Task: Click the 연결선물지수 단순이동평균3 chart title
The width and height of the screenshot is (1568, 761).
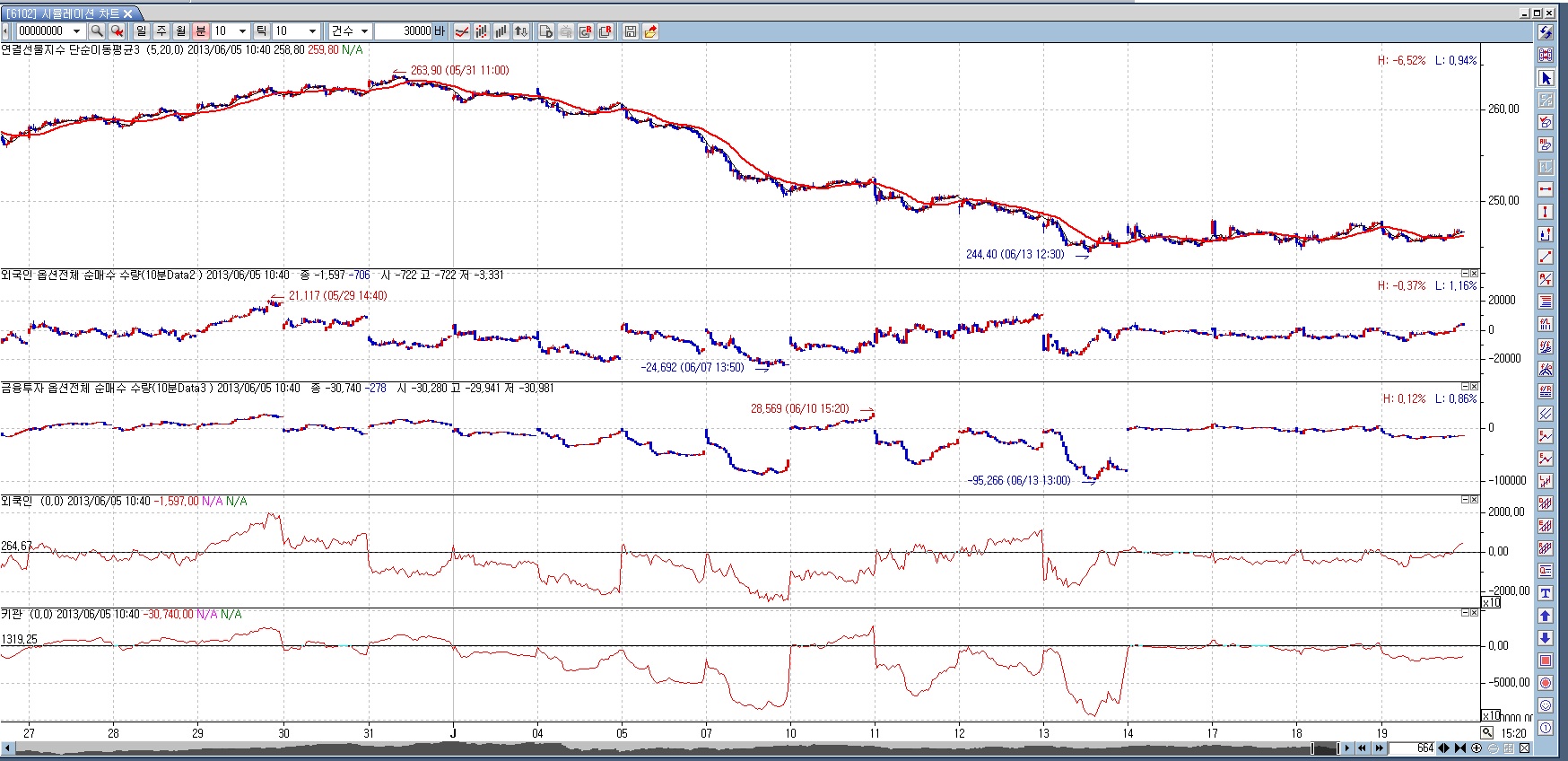Action: point(71,49)
